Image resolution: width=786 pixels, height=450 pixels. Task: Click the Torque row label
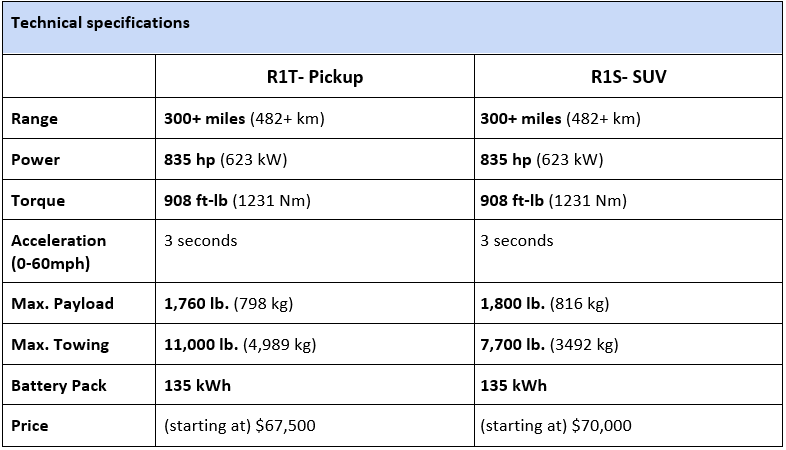pyautogui.click(x=38, y=201)
